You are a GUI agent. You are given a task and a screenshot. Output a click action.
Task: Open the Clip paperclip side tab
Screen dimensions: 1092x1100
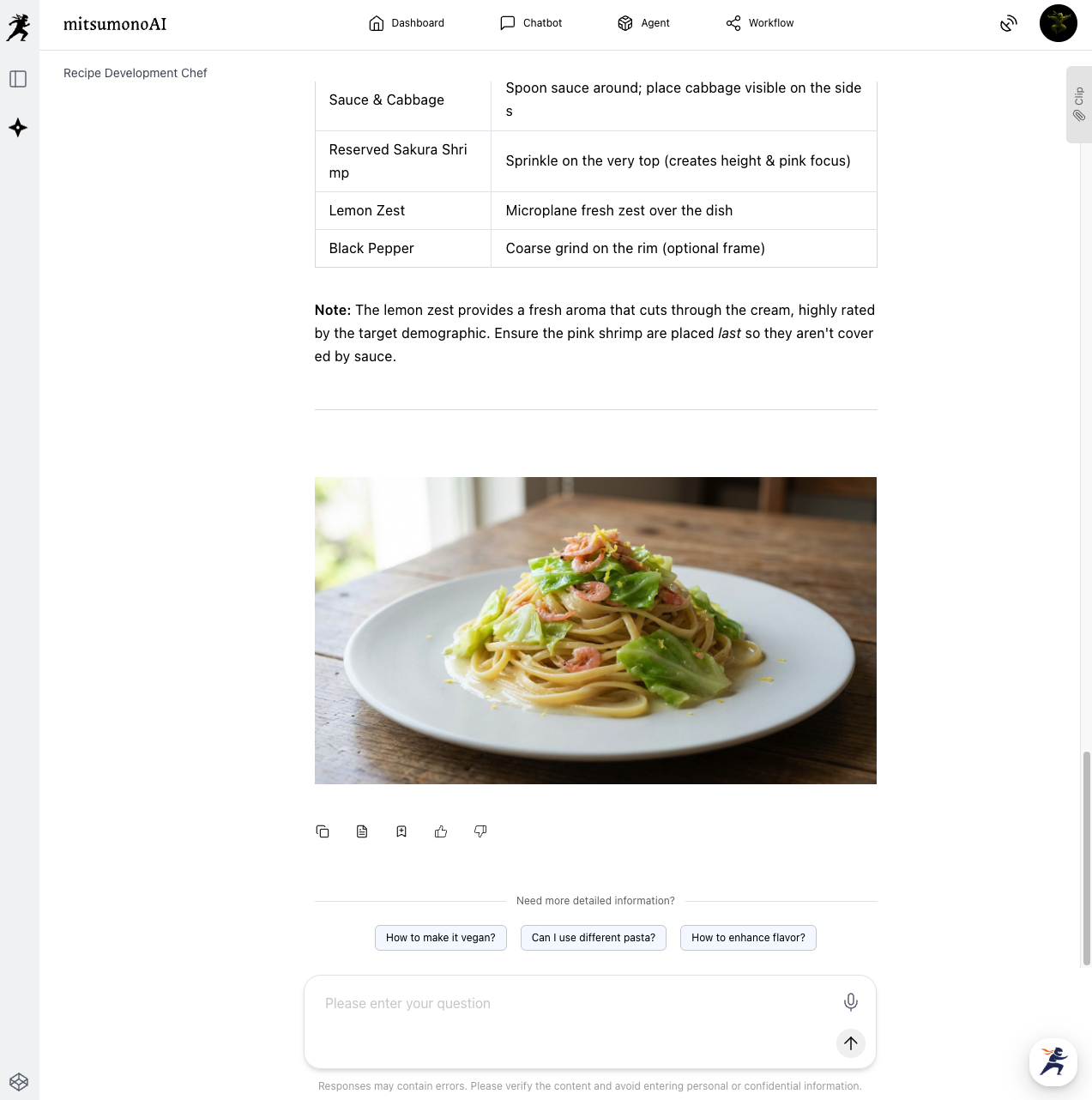pos(1079,105)
